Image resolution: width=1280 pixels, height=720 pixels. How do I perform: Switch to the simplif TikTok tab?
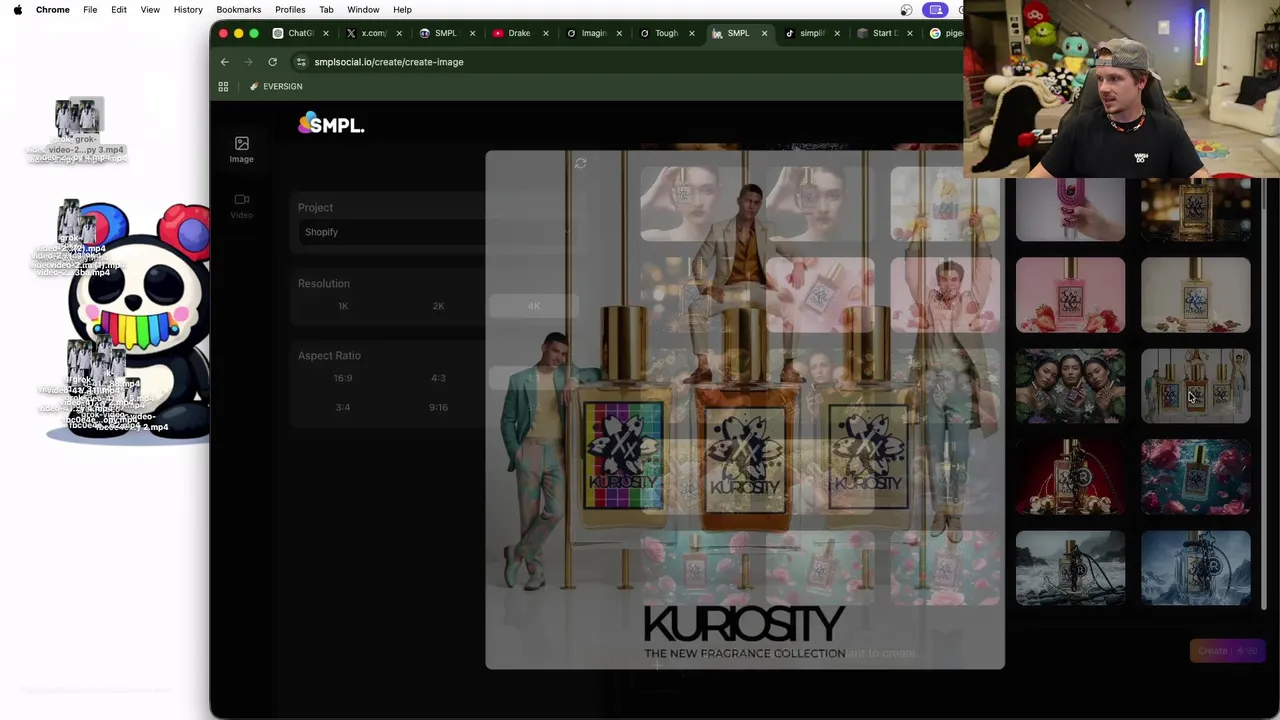pos(811,33)
